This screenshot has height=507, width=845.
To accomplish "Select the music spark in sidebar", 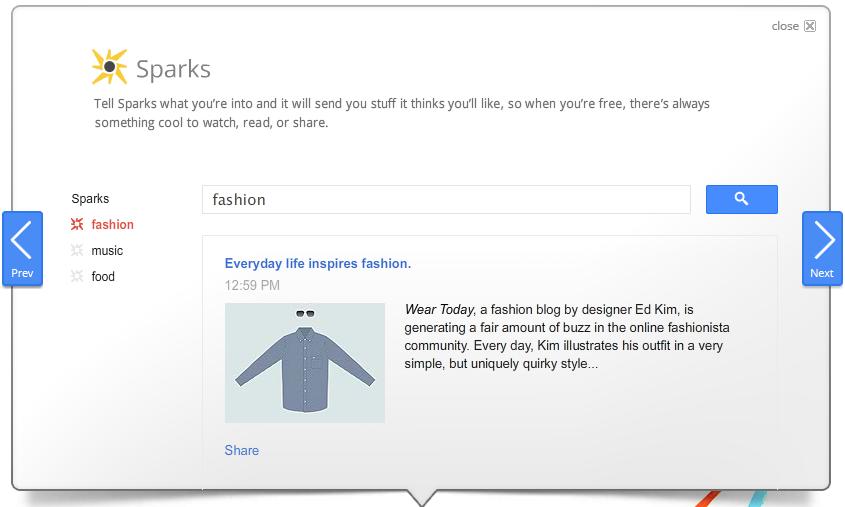I will tap(107, 251).
